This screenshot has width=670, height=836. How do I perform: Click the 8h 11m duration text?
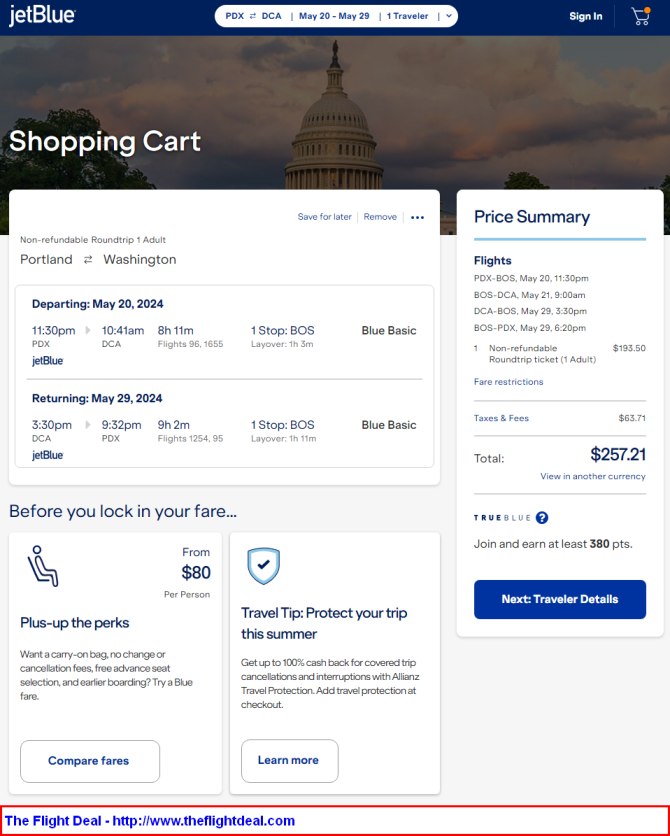pyautogui.click(x=175, y=331)
